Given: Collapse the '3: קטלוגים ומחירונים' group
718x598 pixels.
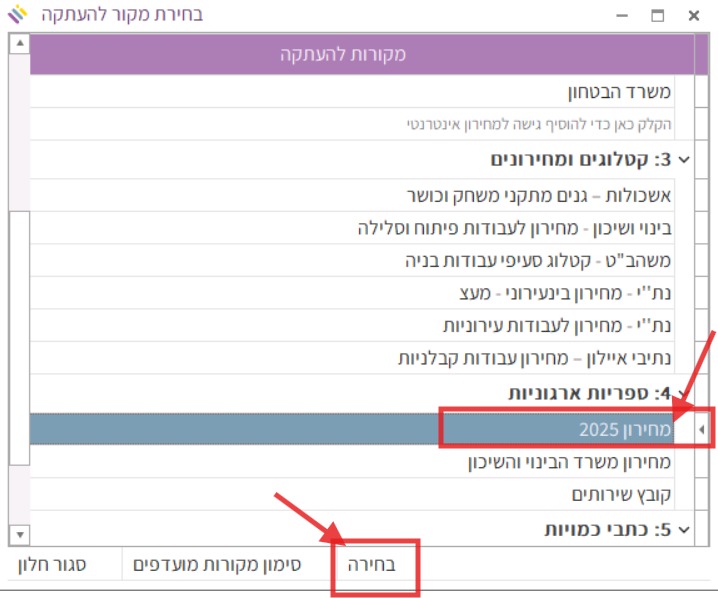Looking at the screenshot, I should [684, 159].
